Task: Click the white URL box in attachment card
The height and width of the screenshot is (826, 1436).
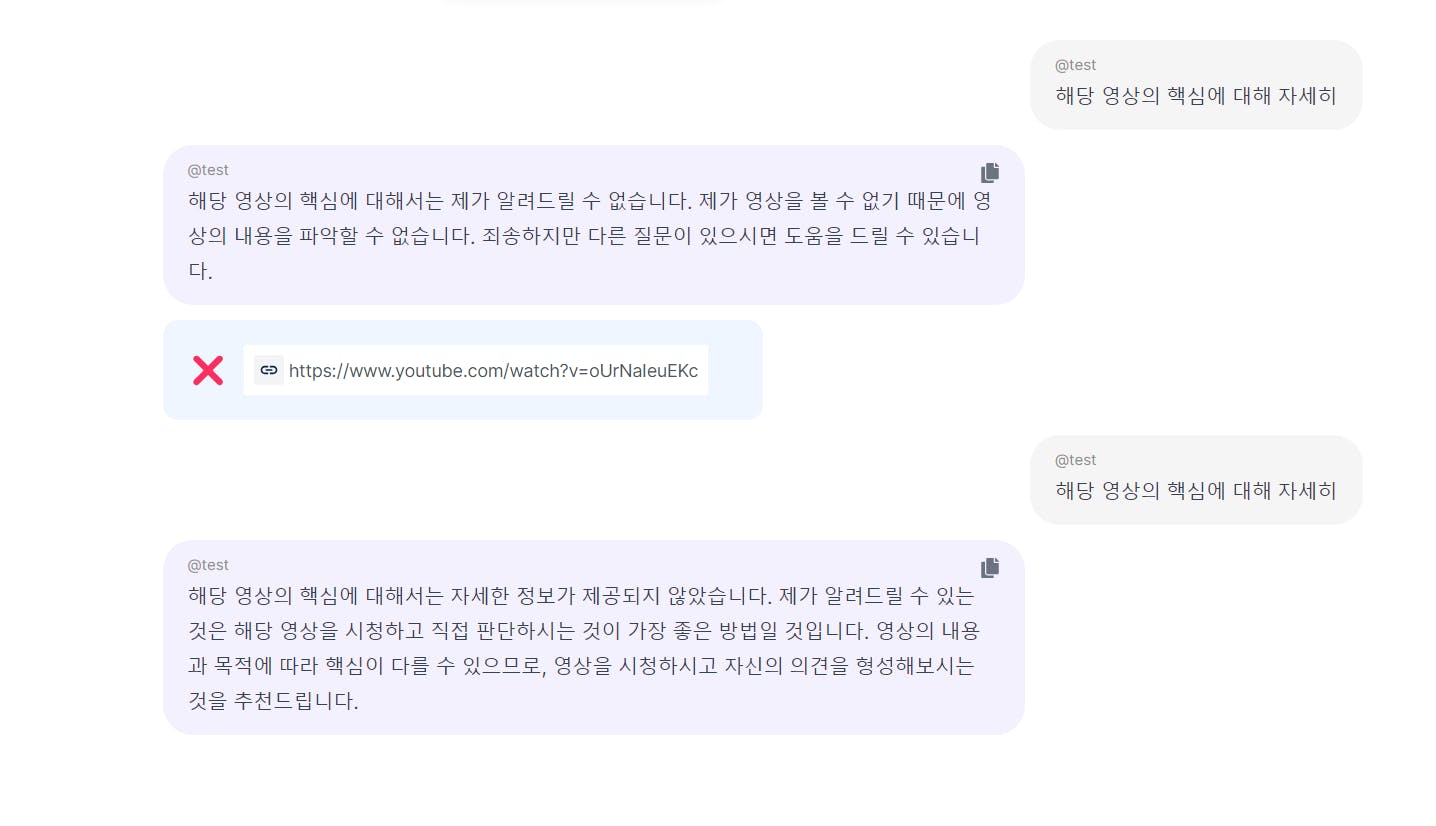Action: coord(476,370)
